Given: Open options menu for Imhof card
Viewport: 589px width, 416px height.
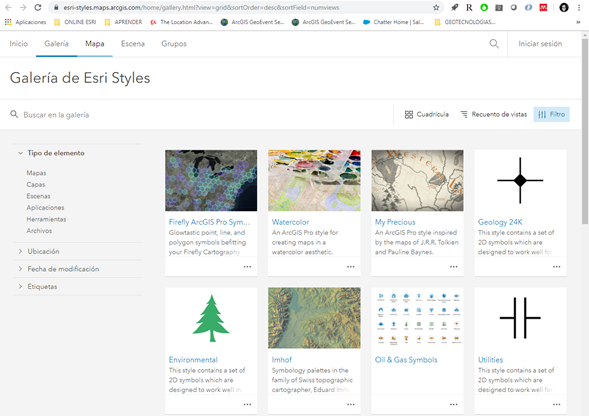Looking at the screenshot, I should [x=350, y=404].
